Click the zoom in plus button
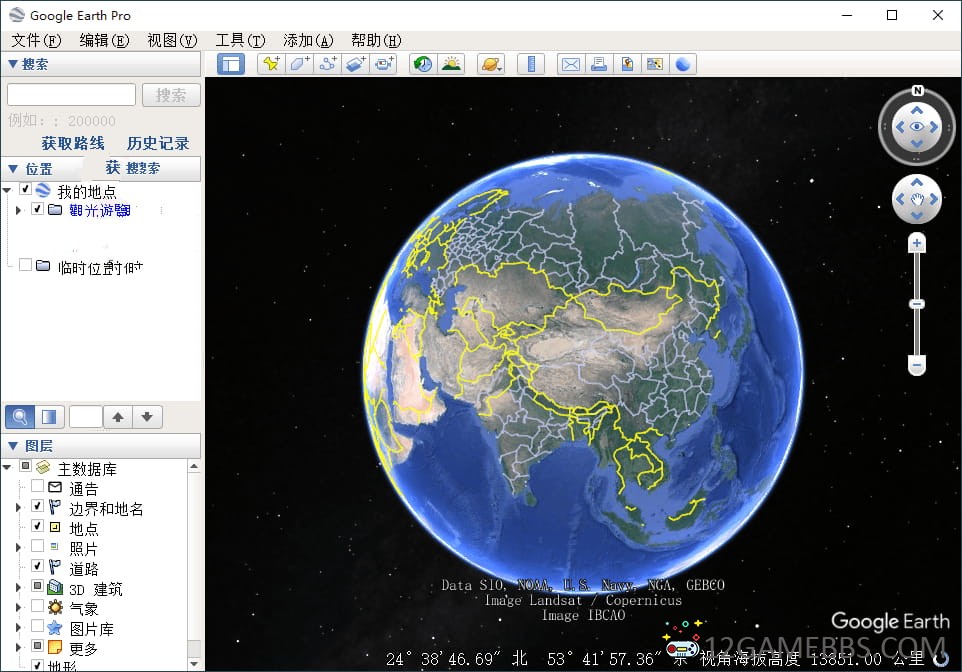 click(x=917, y=243)
